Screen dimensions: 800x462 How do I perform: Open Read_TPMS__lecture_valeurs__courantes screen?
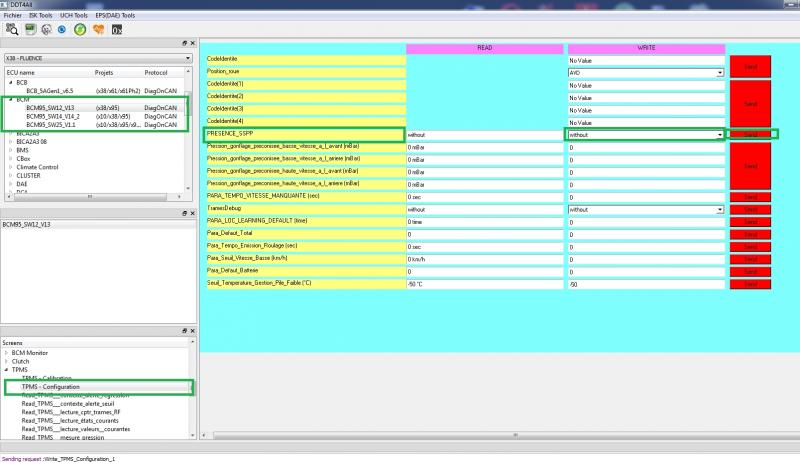(76, 429)
